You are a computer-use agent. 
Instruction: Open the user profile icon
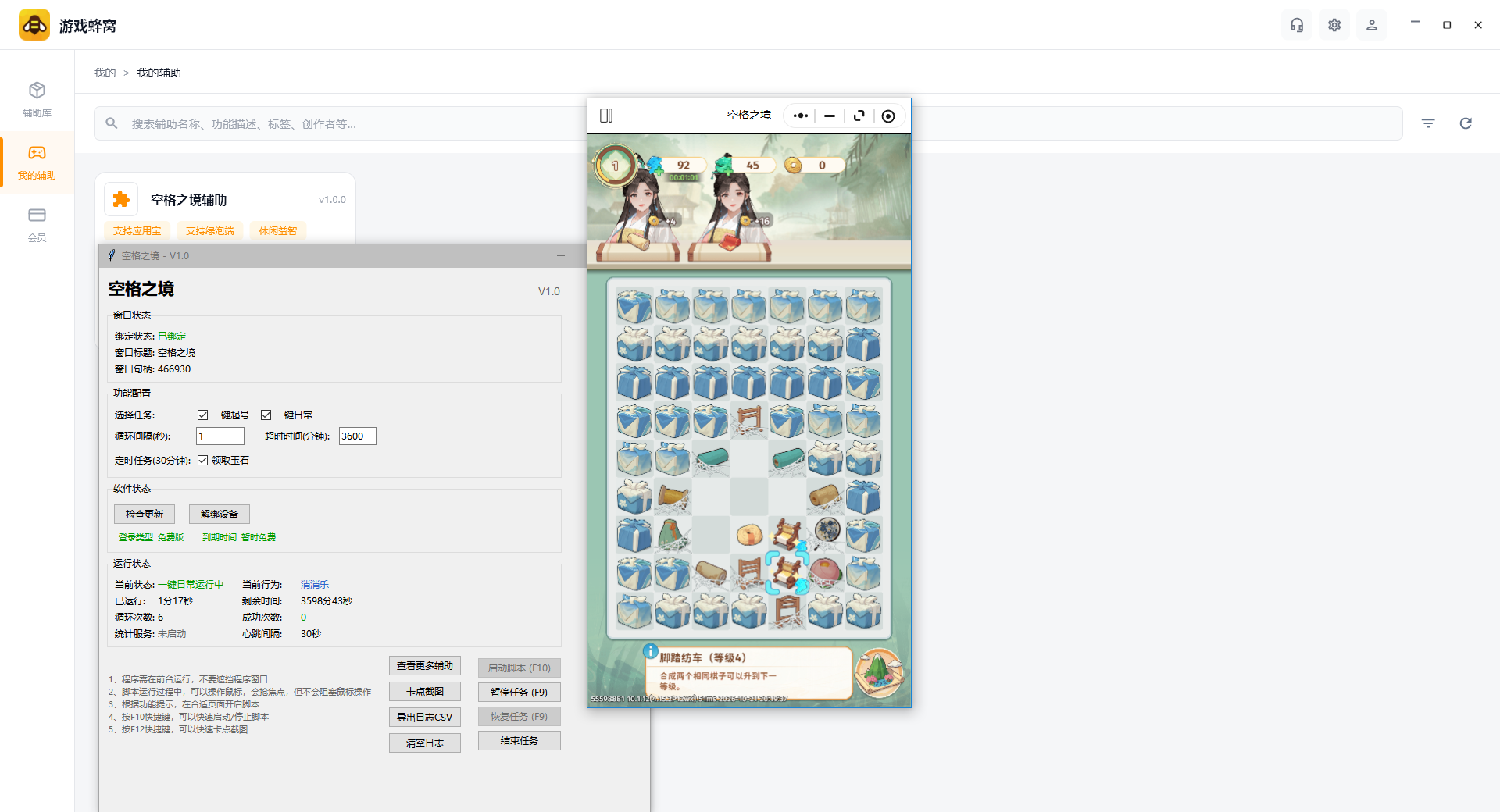pyautogui.click(x=1372, y=25)
